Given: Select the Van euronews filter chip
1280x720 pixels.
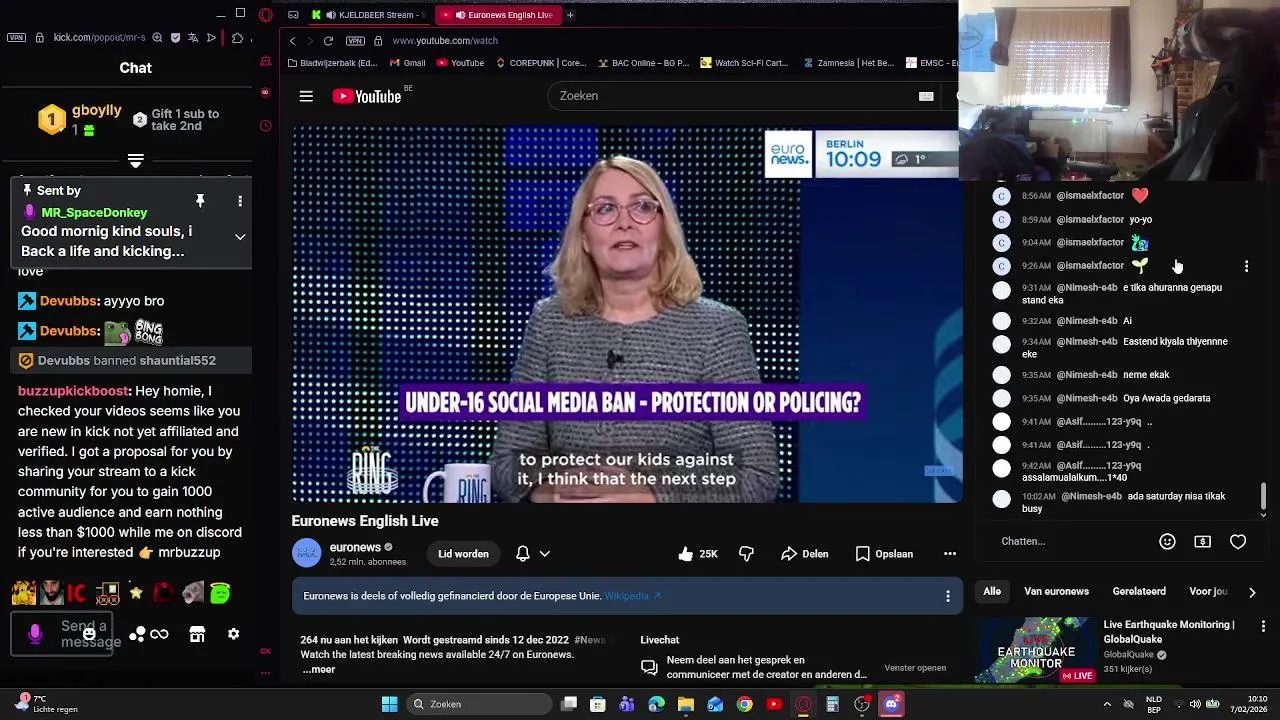Looking at the screenshot, I should [x=1056, y=592].
